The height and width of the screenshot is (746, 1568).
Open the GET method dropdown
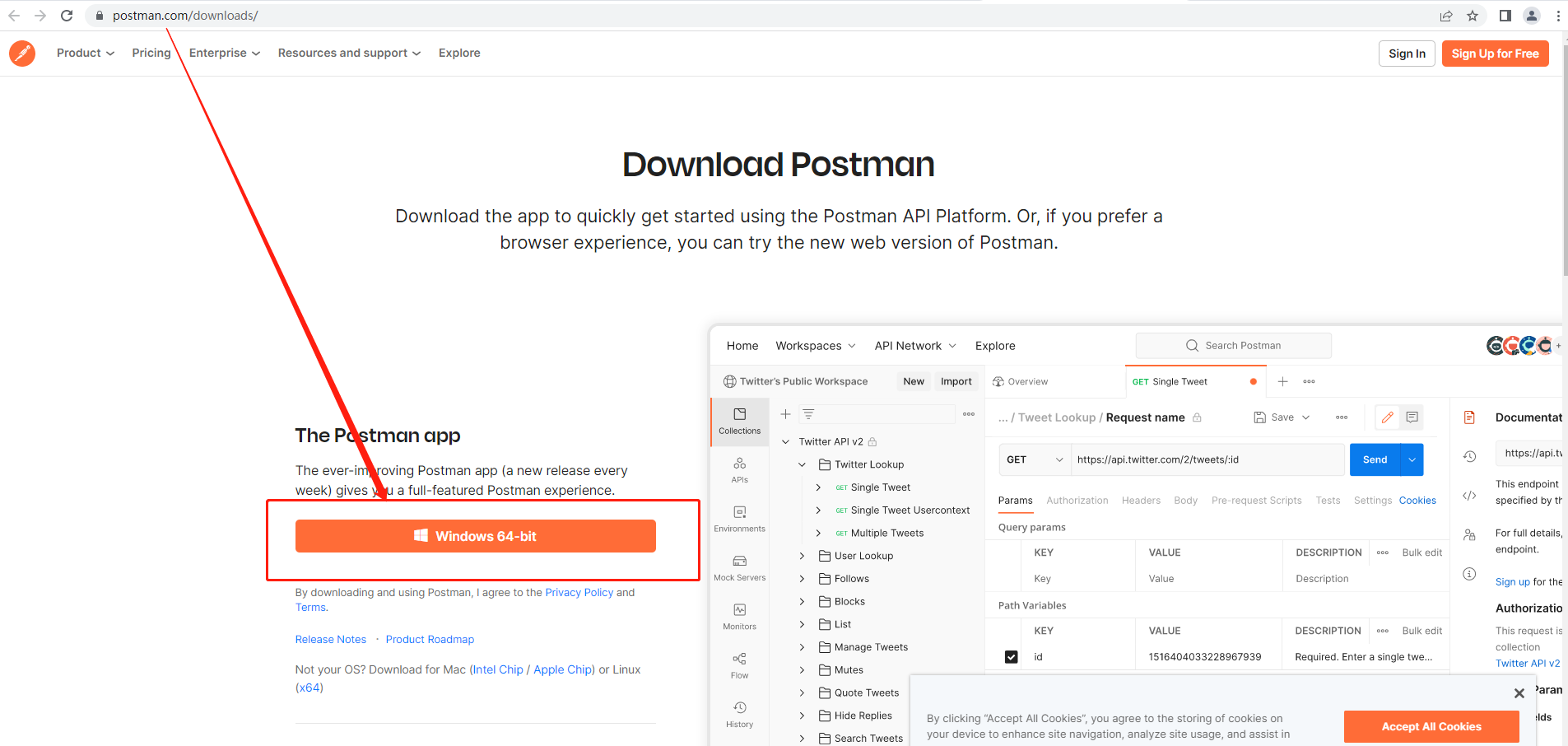(x=1035, y=459)
